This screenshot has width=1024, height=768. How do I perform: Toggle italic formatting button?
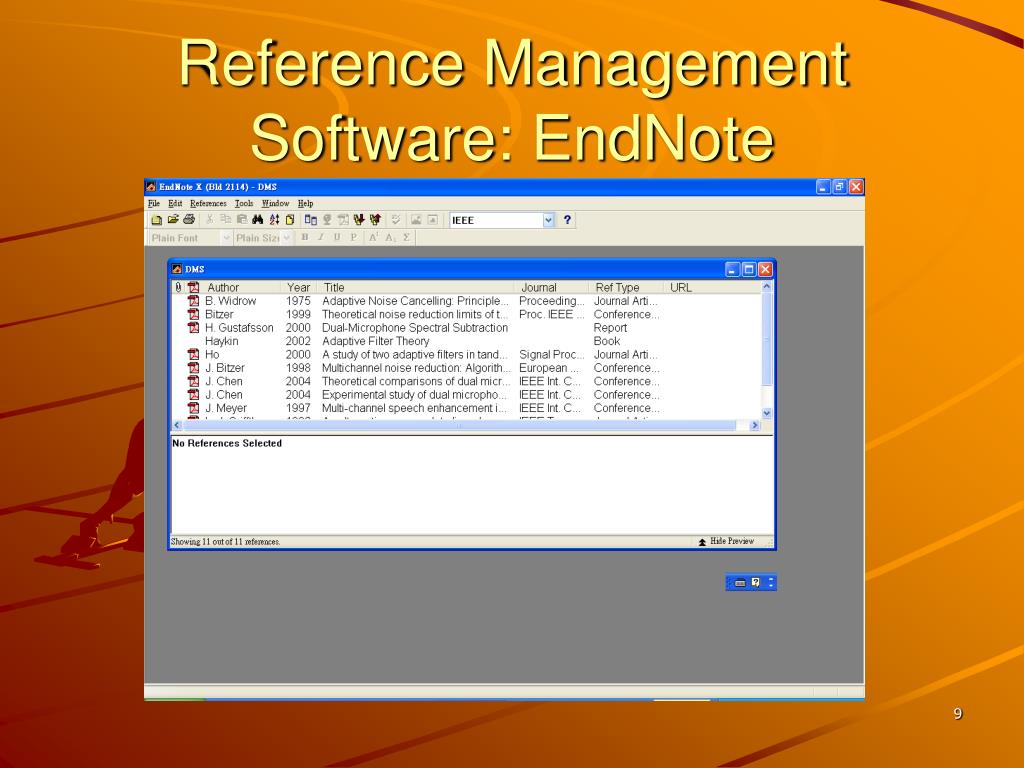[x=321, y=237]
